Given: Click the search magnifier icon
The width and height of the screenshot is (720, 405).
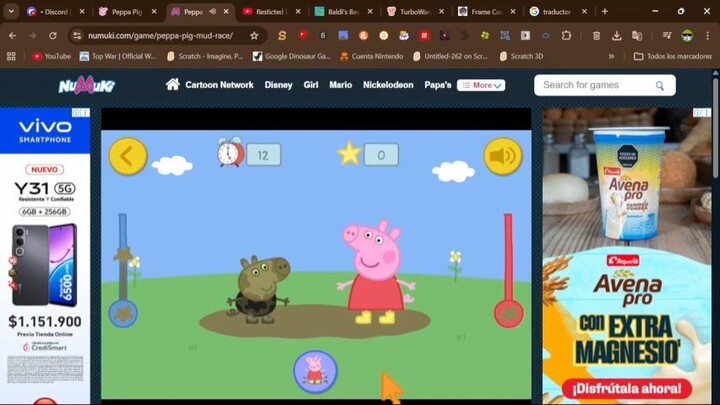Looking at the screenshot, I should [660, 86].
